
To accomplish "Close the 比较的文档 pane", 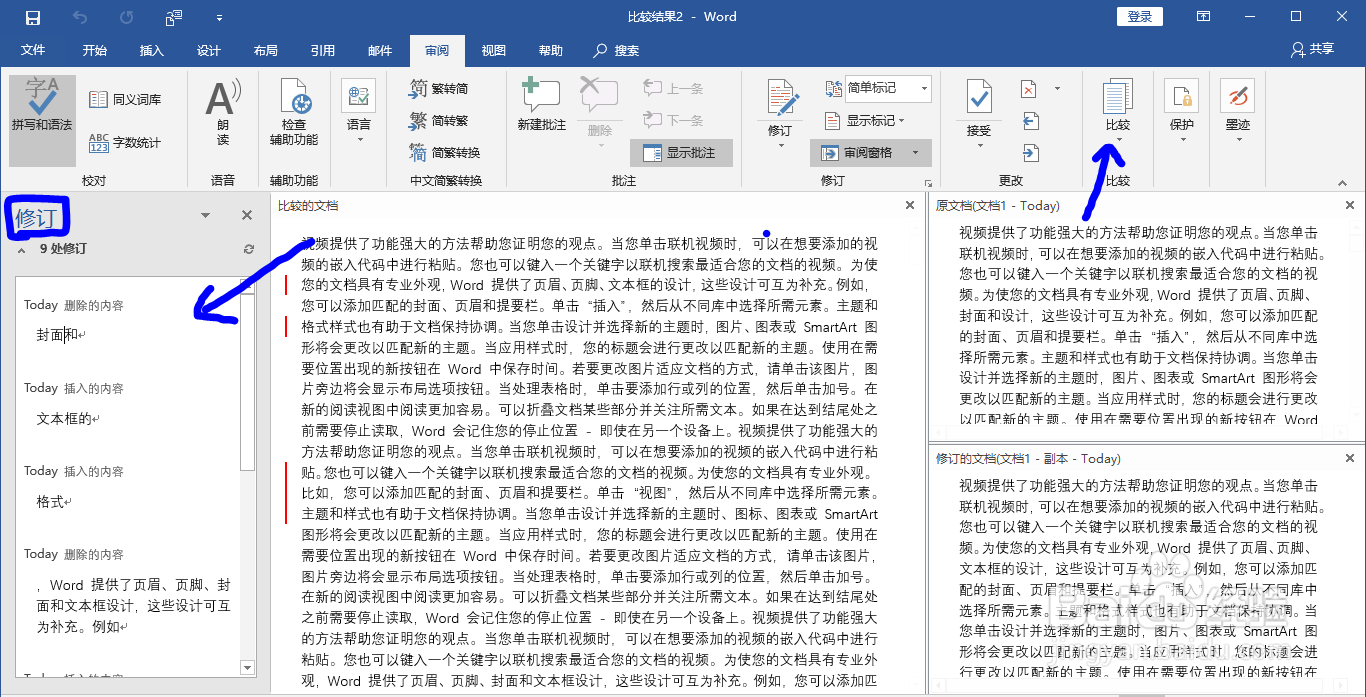I will [910, 205].
